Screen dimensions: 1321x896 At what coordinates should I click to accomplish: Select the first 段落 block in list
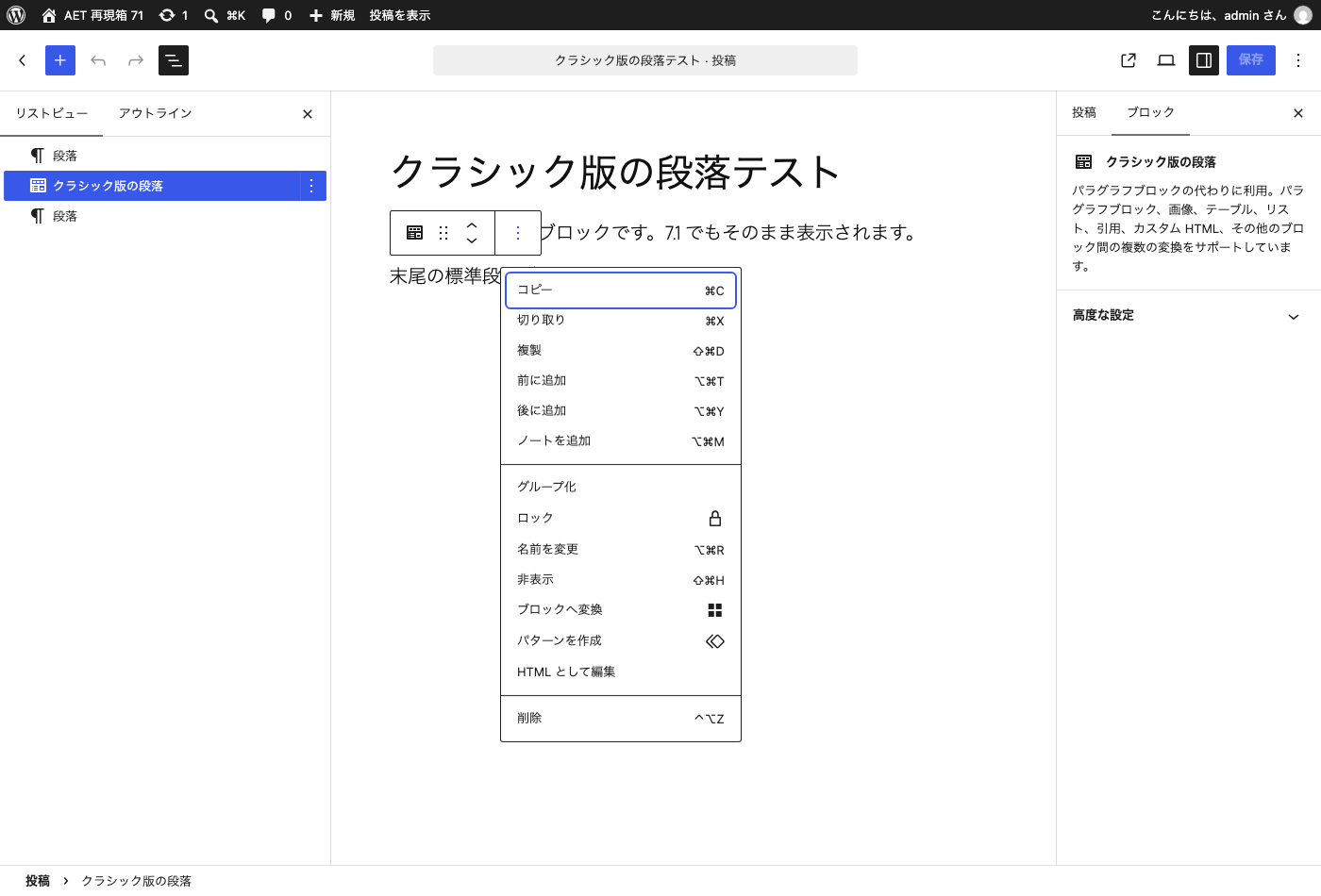[165, 156]
